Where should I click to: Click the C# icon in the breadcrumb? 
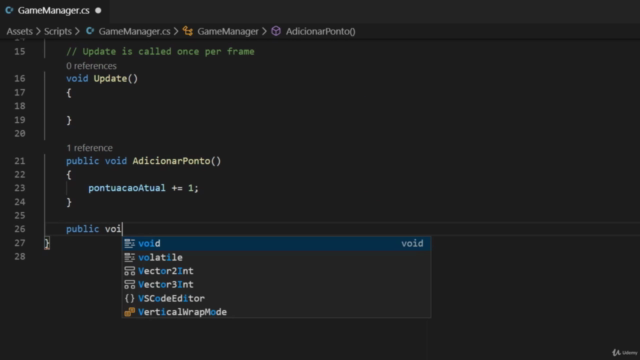click(90, 31)
